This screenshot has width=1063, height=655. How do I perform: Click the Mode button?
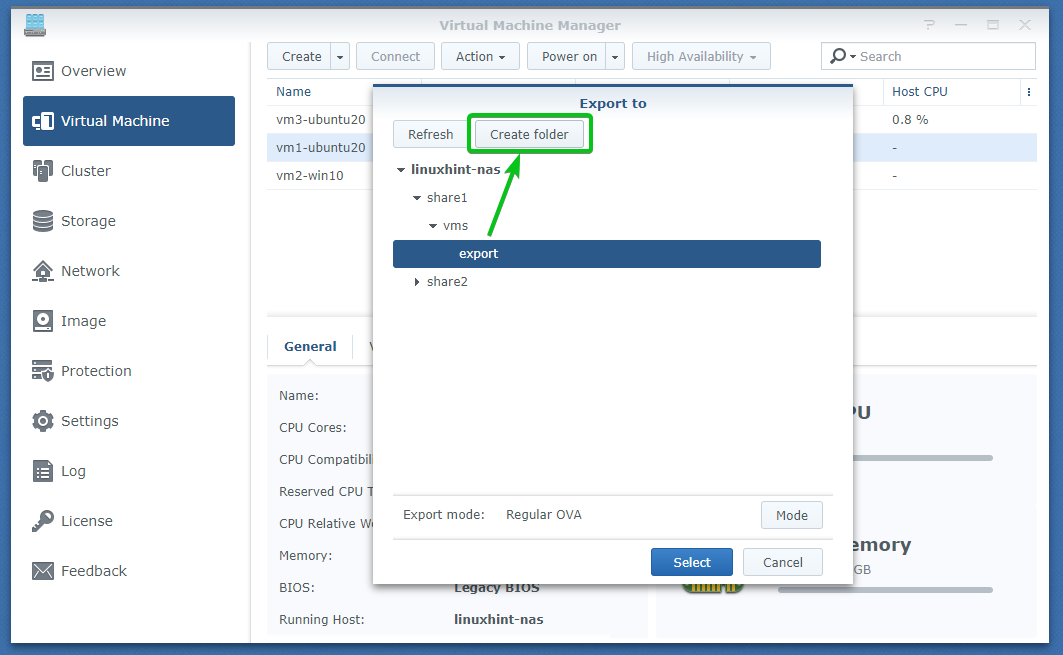click(x=791, y=515)
